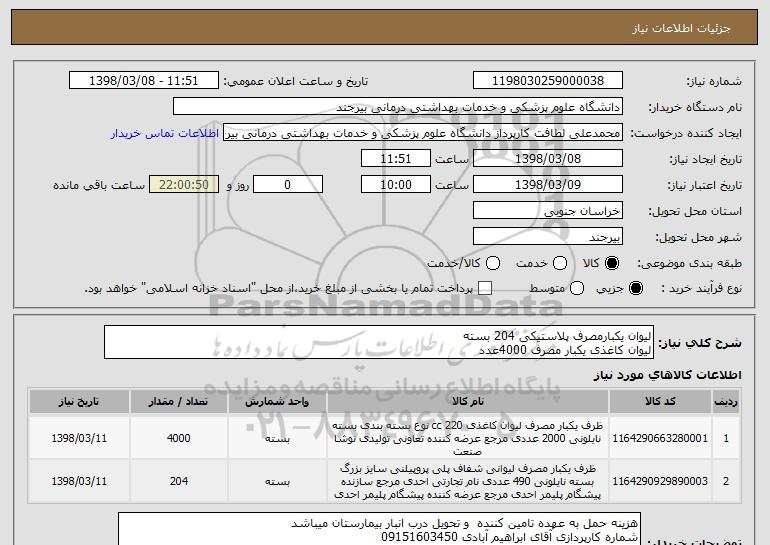
Task: Click the بسته unit cell in row 1
Action: 277,438
